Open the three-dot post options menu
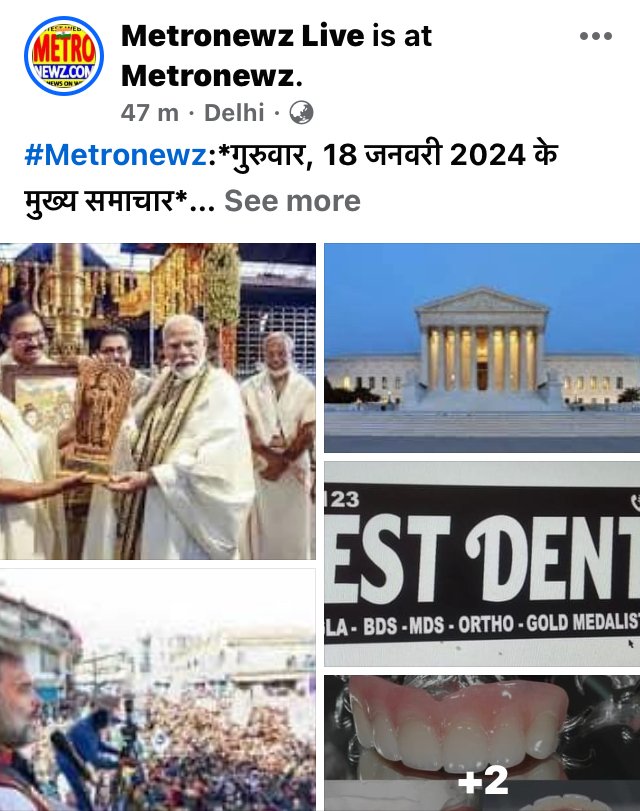640x811 pixels. 596,36
